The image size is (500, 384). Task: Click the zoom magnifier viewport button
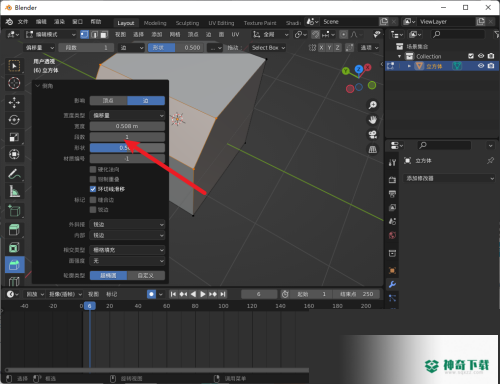tap(372, 105)
